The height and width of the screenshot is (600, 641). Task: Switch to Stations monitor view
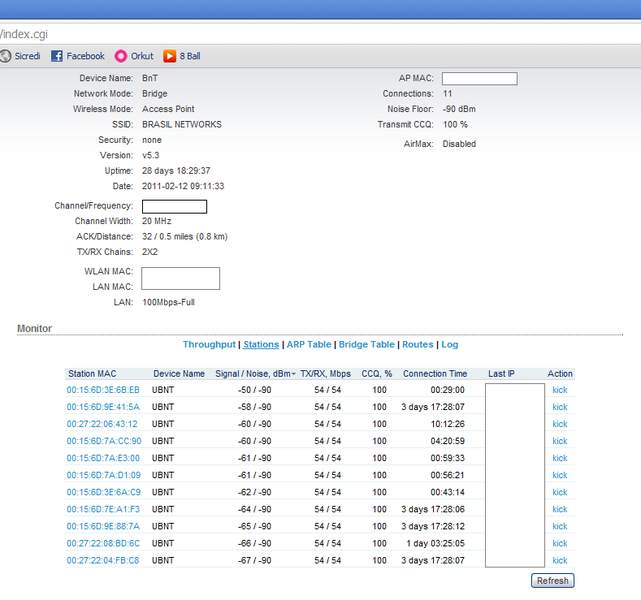pos(261,345)
